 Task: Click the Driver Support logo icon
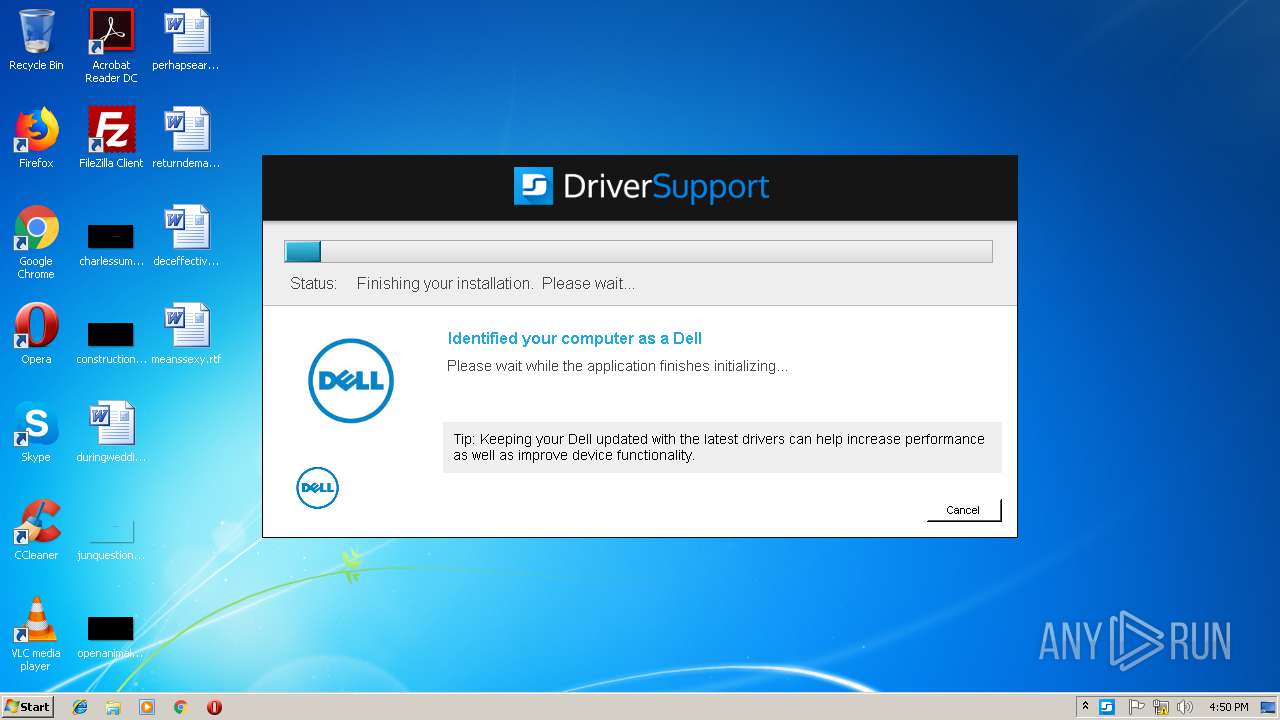533,186
